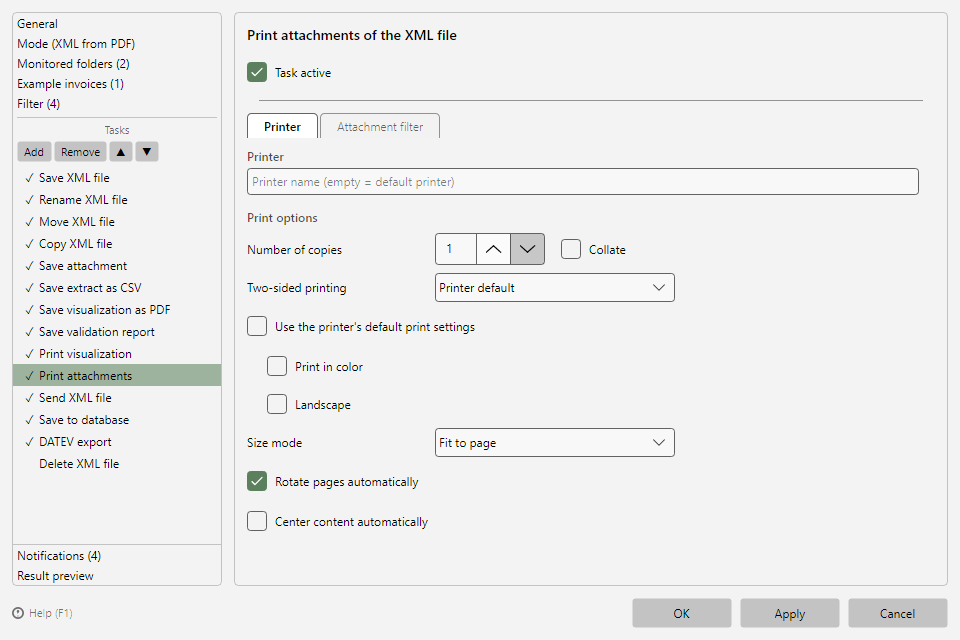
Task: Open Notifications (4) section
Action: click(59, 556)
